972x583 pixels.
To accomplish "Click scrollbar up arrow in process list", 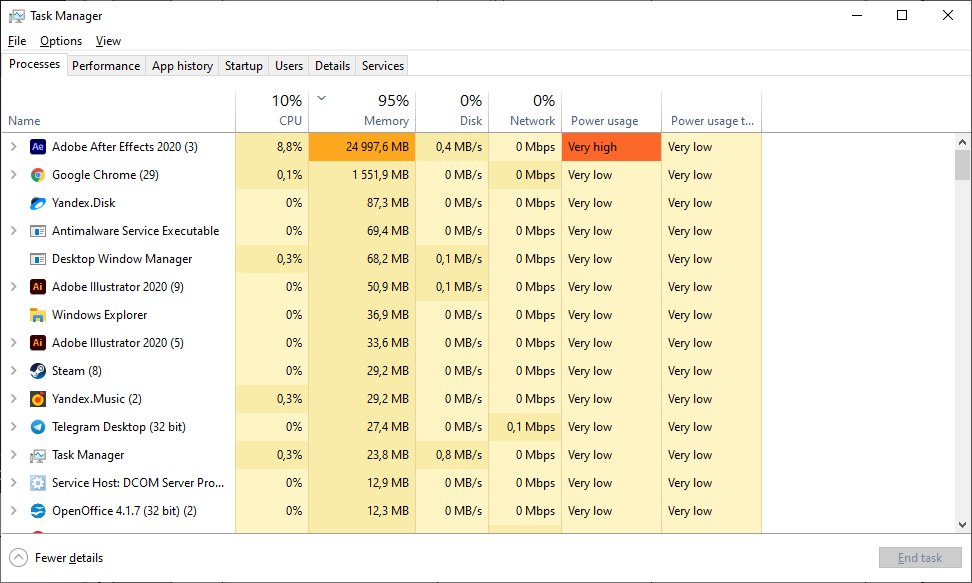I will point(962,142).
